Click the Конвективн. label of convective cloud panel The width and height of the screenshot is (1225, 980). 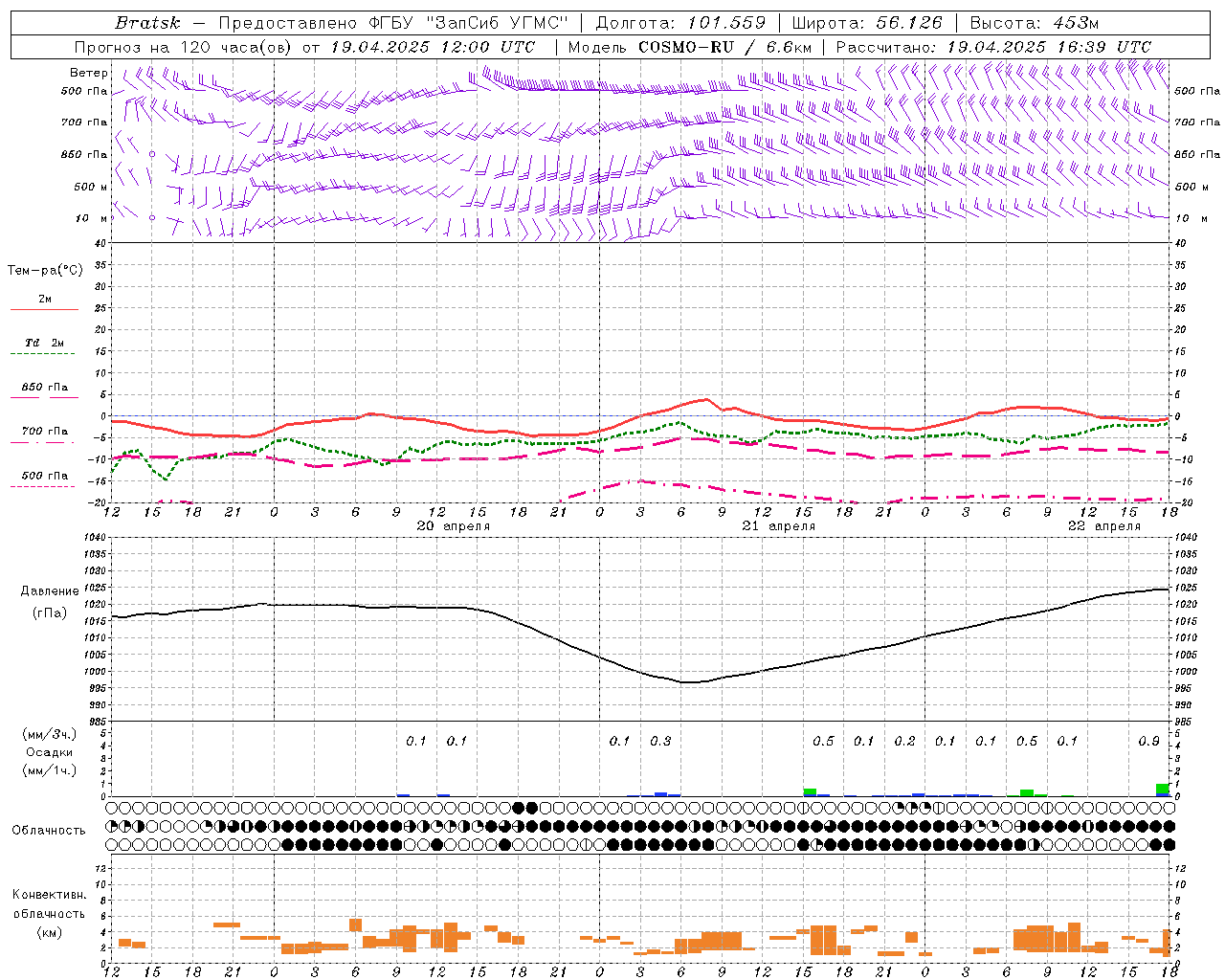tap(49, 895)
